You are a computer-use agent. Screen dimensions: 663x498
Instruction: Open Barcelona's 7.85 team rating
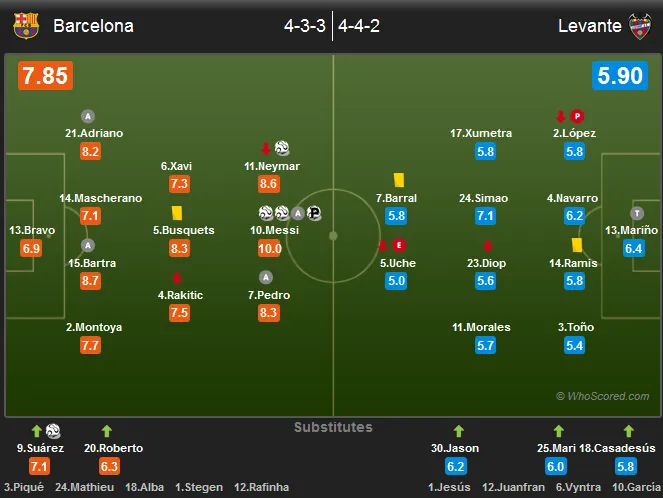coord(45,76)
